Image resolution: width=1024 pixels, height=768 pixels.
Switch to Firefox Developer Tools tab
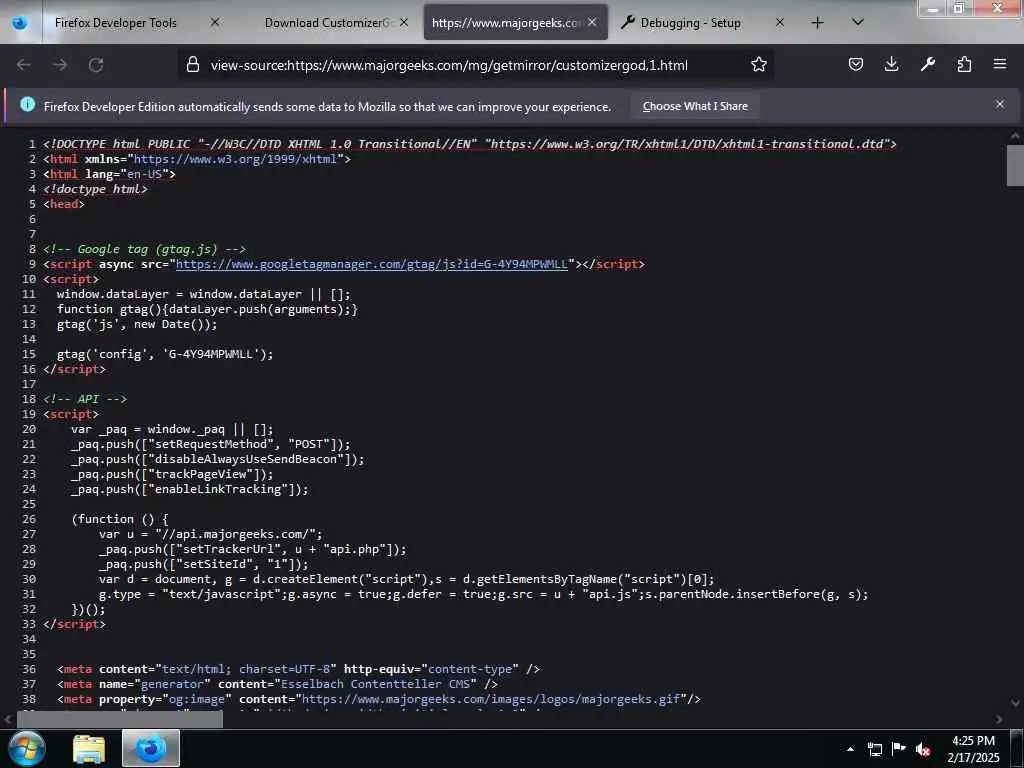point(116,23)
